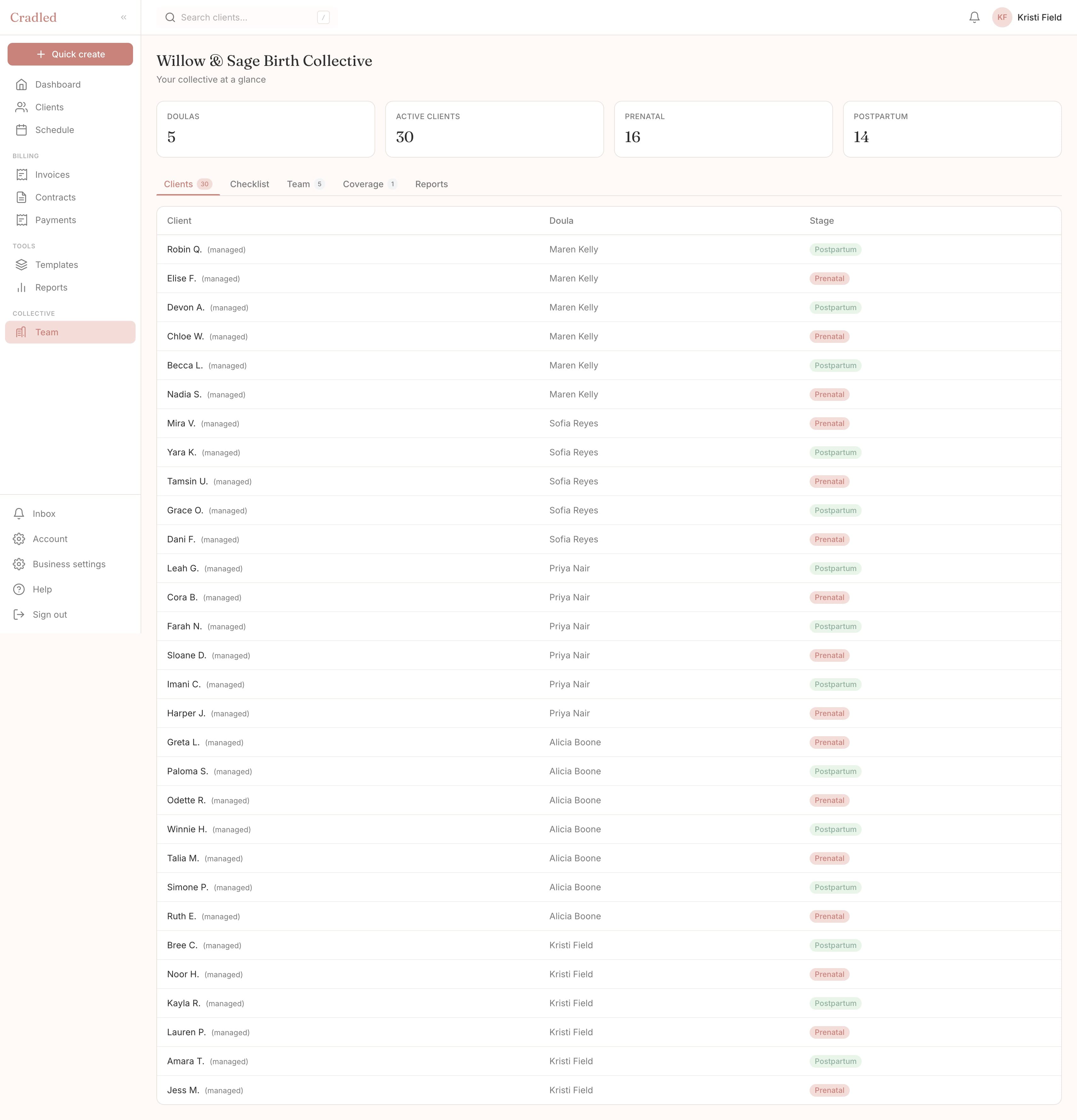Click the Schedule calendar icon

pyautogui.click(x=22, y=130)
